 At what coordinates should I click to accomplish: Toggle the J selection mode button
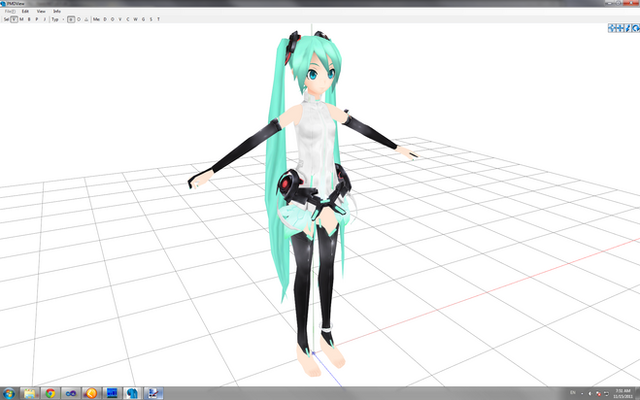coord(44,19)
